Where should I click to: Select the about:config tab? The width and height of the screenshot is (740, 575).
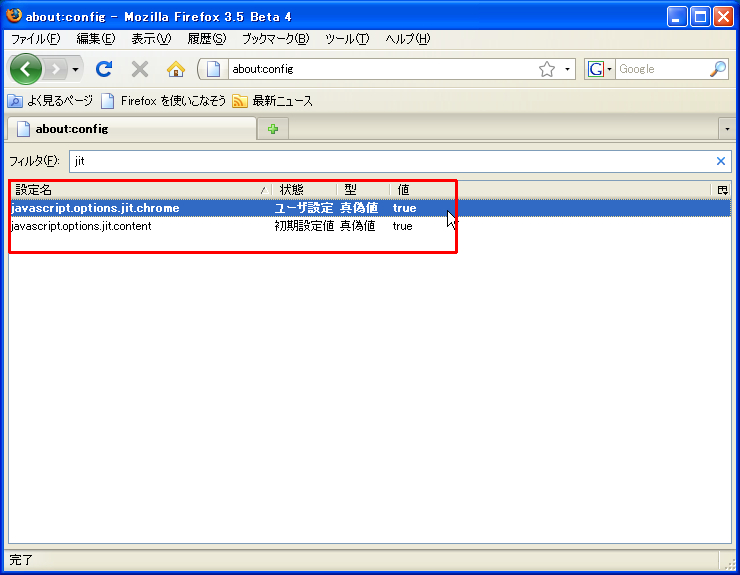132,129
